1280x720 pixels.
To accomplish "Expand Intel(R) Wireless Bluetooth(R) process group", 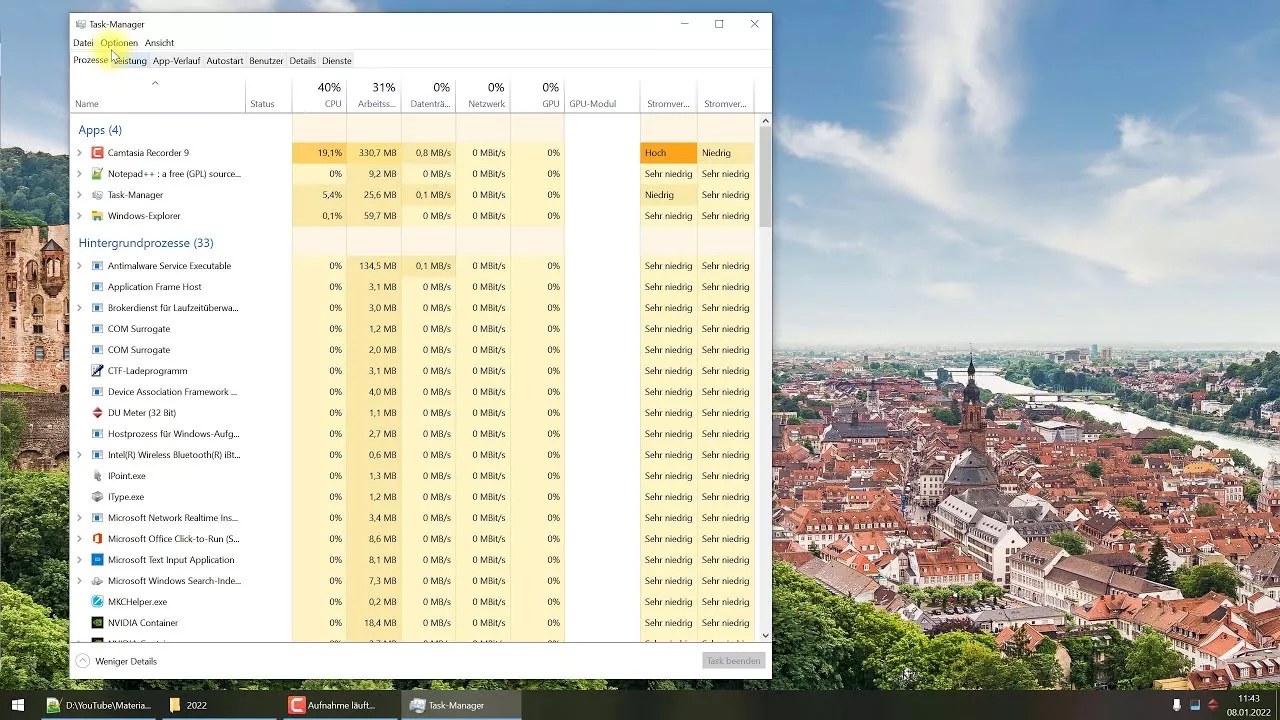I will 80,454.
